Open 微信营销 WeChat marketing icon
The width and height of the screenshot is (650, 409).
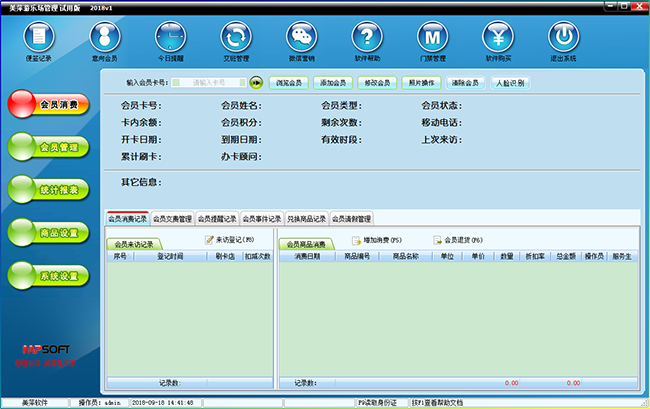coord(301,37)
